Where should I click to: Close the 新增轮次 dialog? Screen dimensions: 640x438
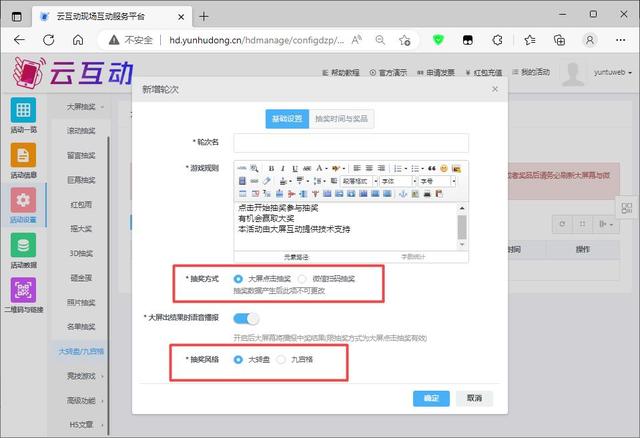495,89
